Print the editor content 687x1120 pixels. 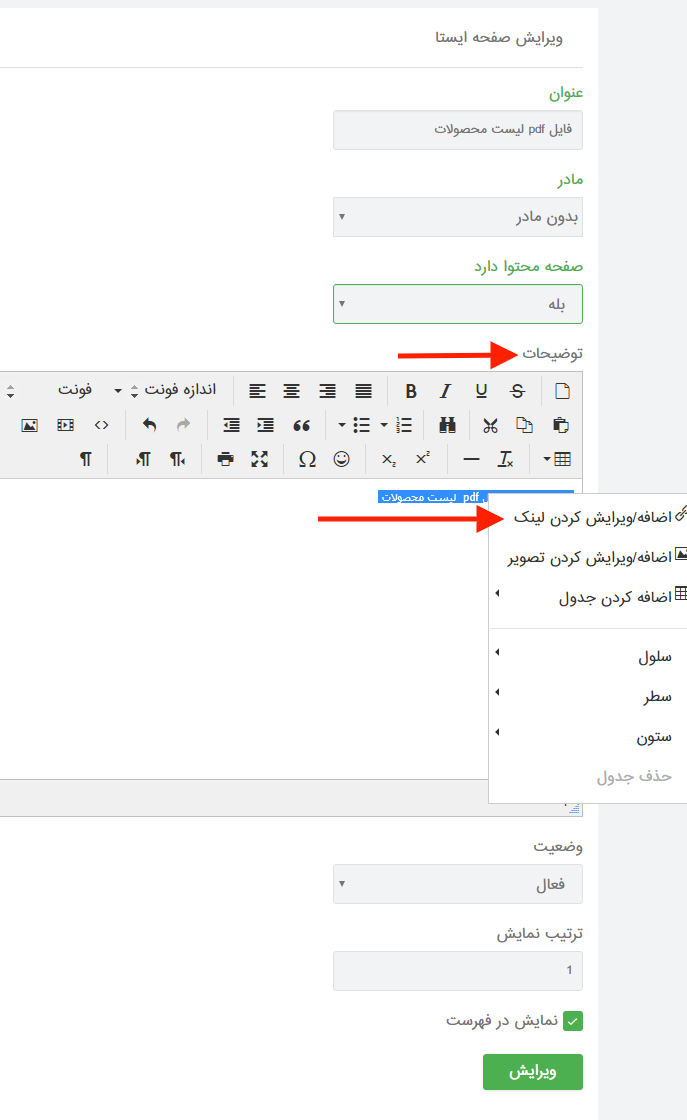click(226, 459)
